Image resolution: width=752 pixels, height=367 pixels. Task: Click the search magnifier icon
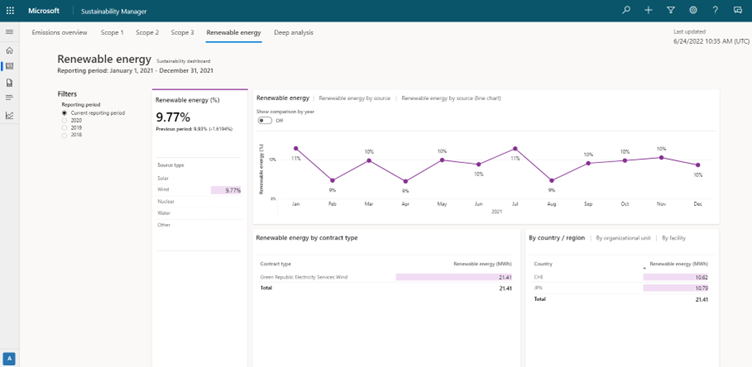626,10
